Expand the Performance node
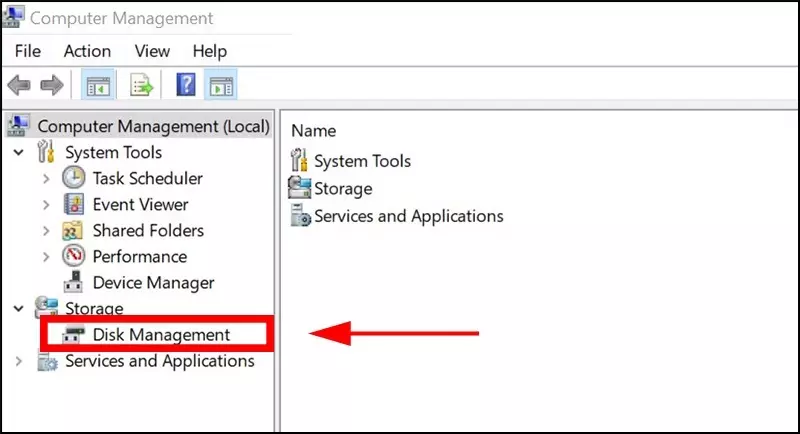Viewport: 800px width, 434px height. coord(46,257)
